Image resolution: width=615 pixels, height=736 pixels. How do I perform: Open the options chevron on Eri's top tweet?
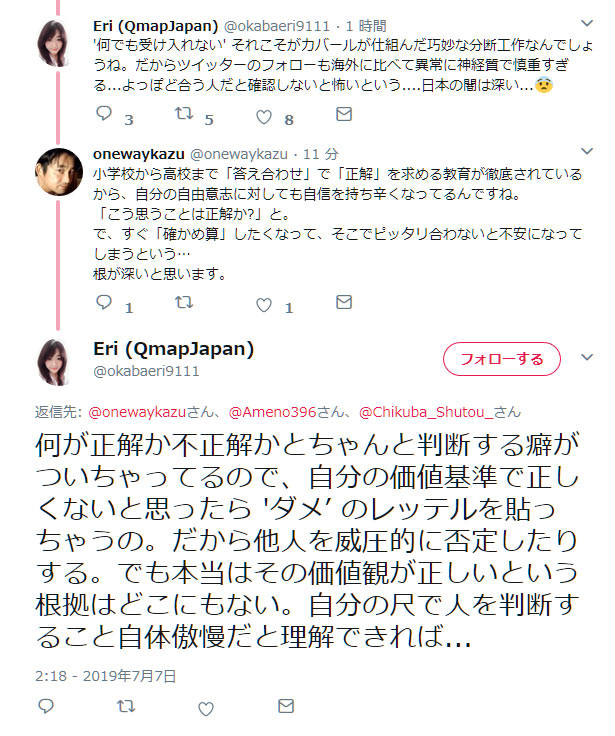587,23
